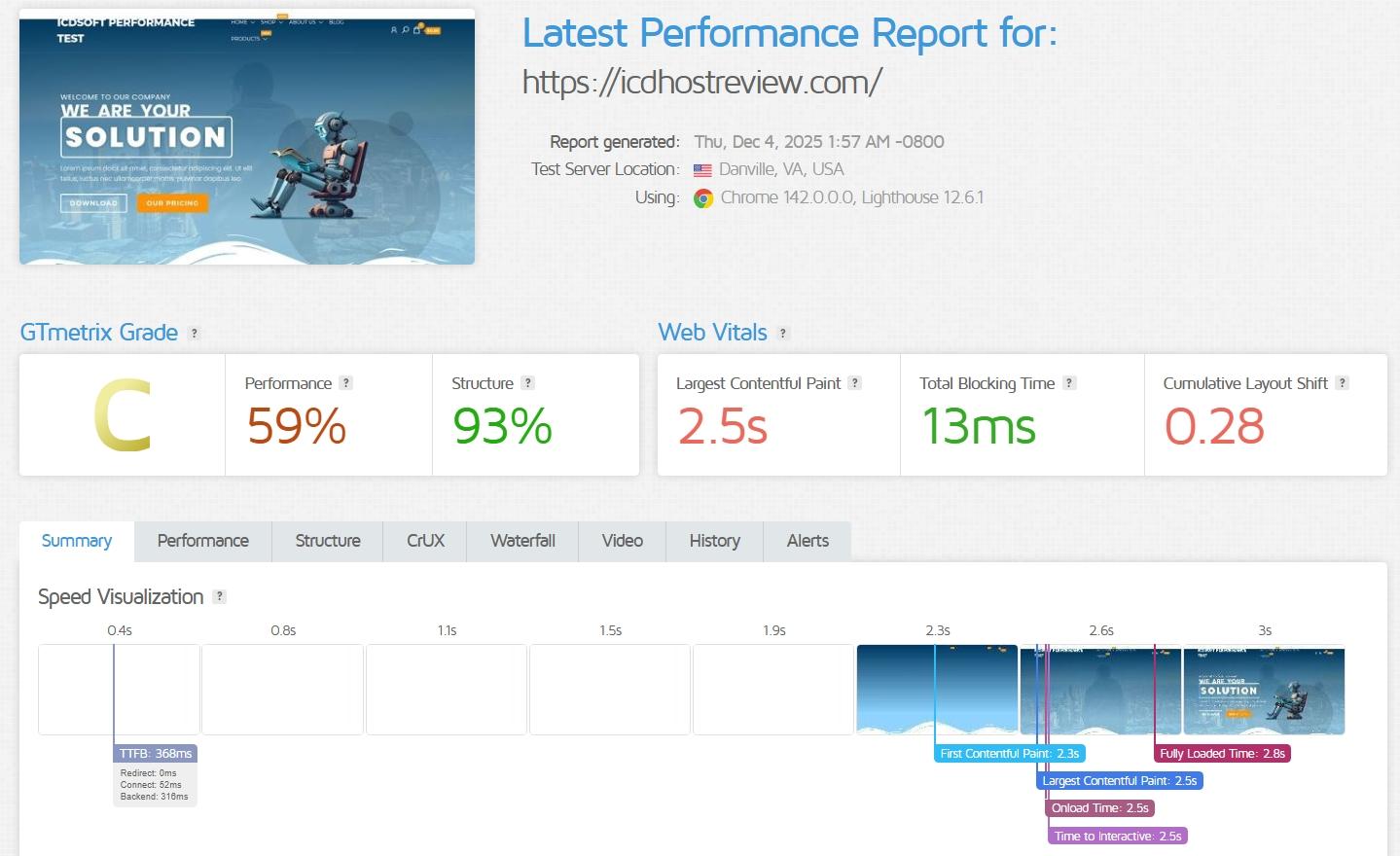
Task: Click the Chrome browser icon
Action: (x=703, y=198)
